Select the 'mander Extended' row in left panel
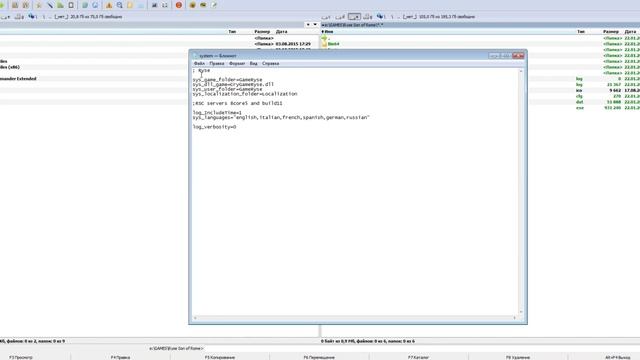Screen dimensions: 640x360 (94, 79)
